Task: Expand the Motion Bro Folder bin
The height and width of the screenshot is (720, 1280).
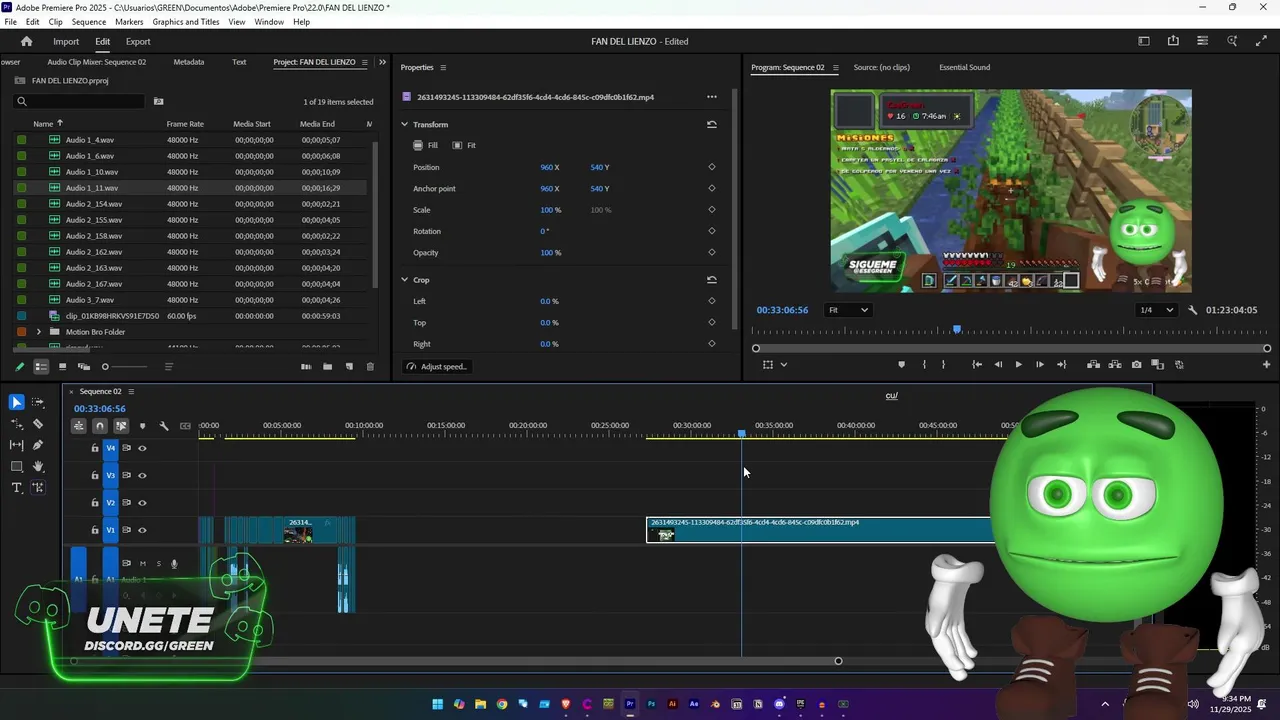Action: click(x=39, y=332)
